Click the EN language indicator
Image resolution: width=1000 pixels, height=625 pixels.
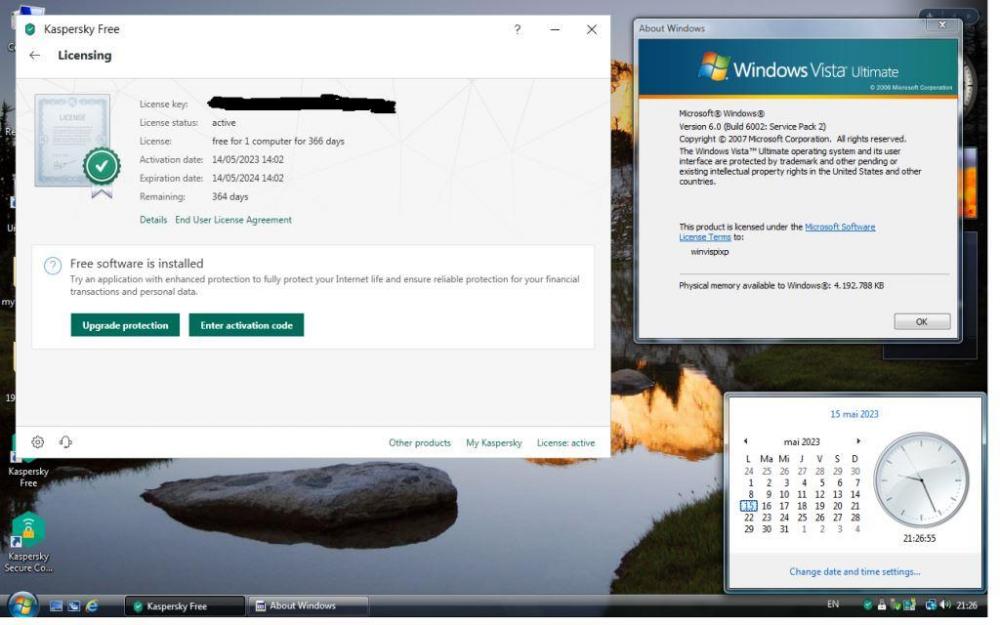point(833,604)
